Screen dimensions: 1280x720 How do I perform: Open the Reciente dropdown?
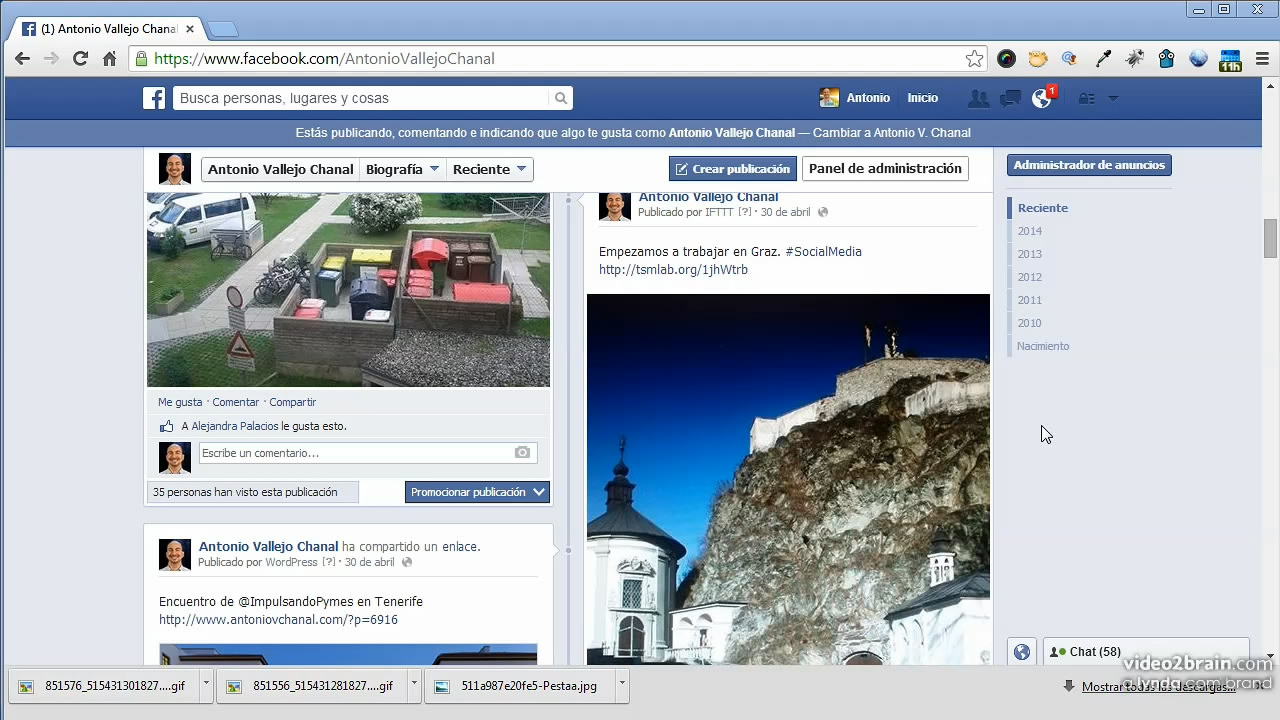pyautogui.click(x=490, y=169)
